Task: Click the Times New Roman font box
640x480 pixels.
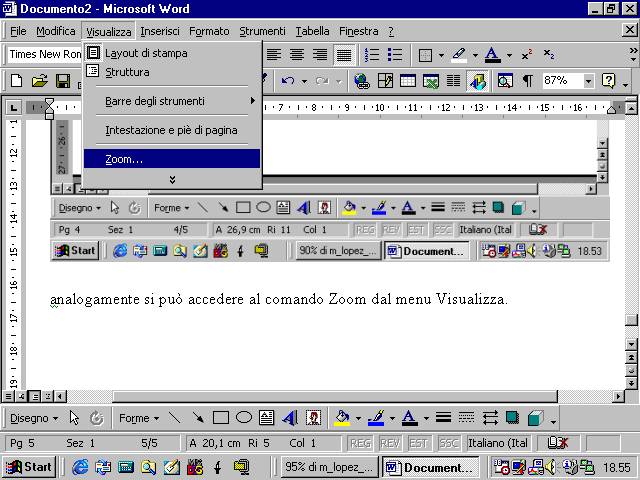Action: [x=45, y=54]
